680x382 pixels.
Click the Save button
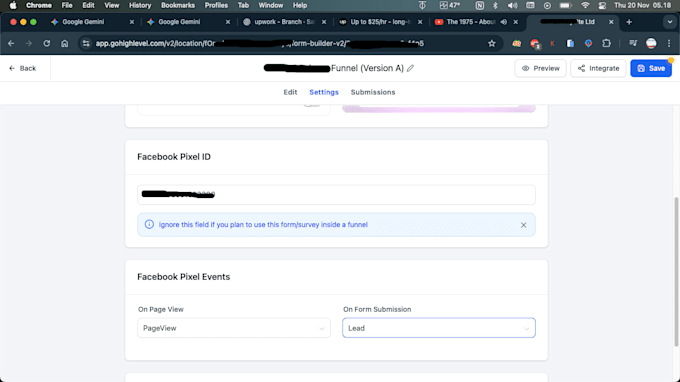(x=651, y=68)
